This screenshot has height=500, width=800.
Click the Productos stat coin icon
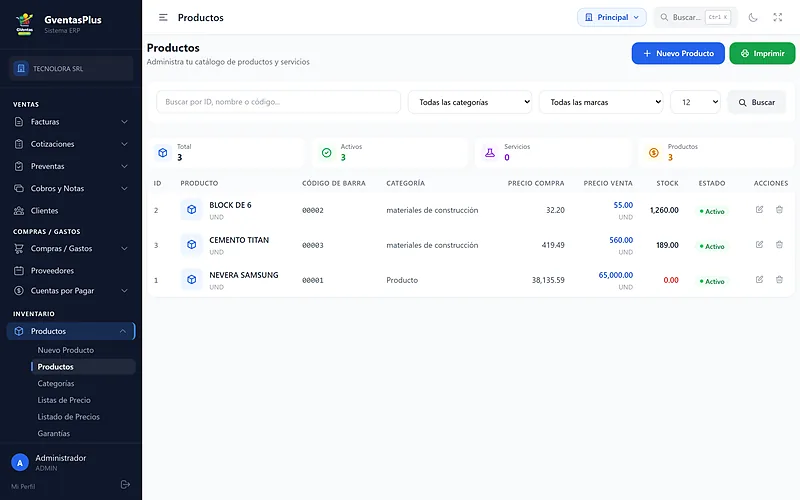[654, 153]
